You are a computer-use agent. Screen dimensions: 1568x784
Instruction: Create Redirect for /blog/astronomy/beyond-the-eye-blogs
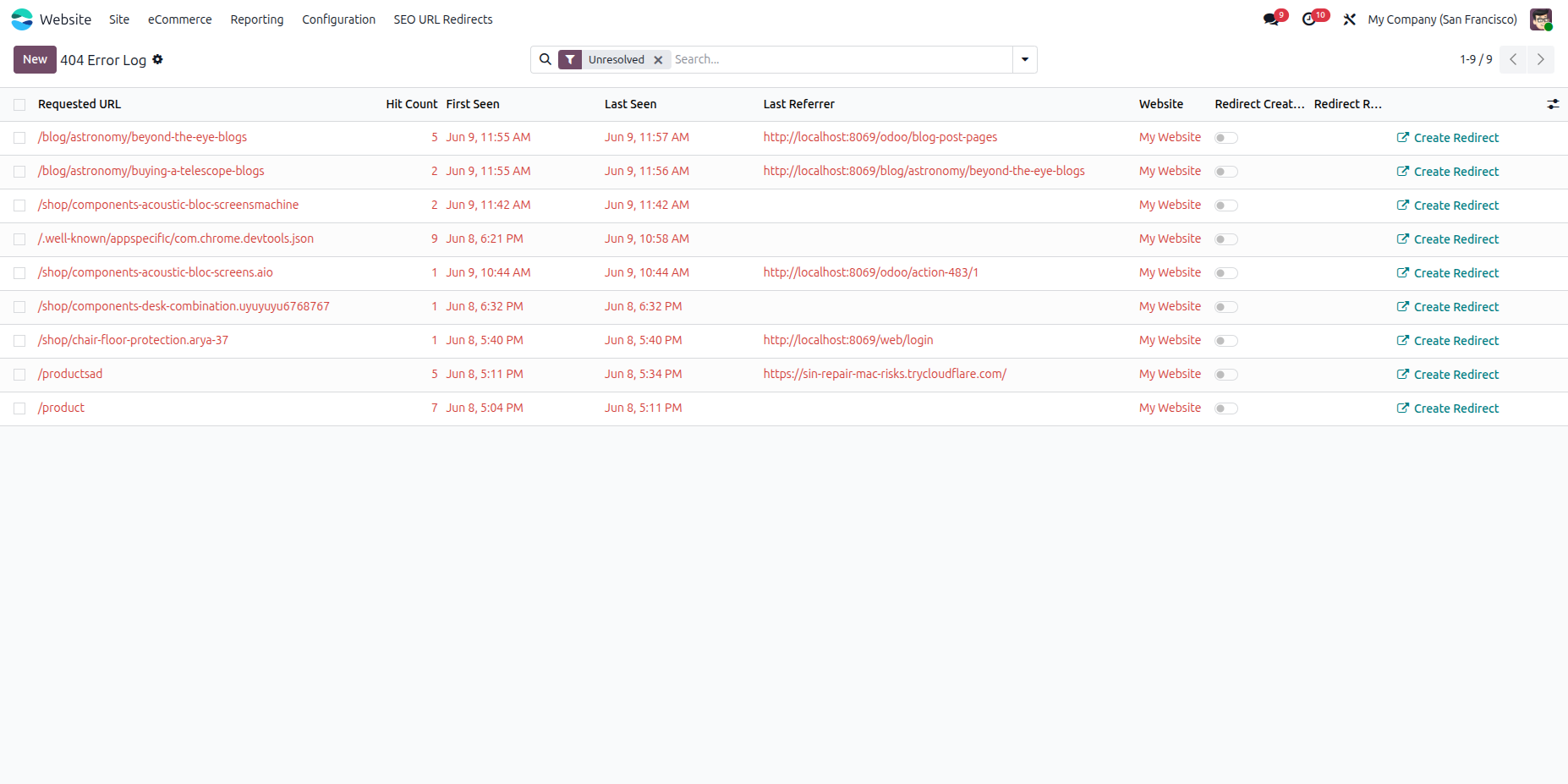click(1448, 138)
